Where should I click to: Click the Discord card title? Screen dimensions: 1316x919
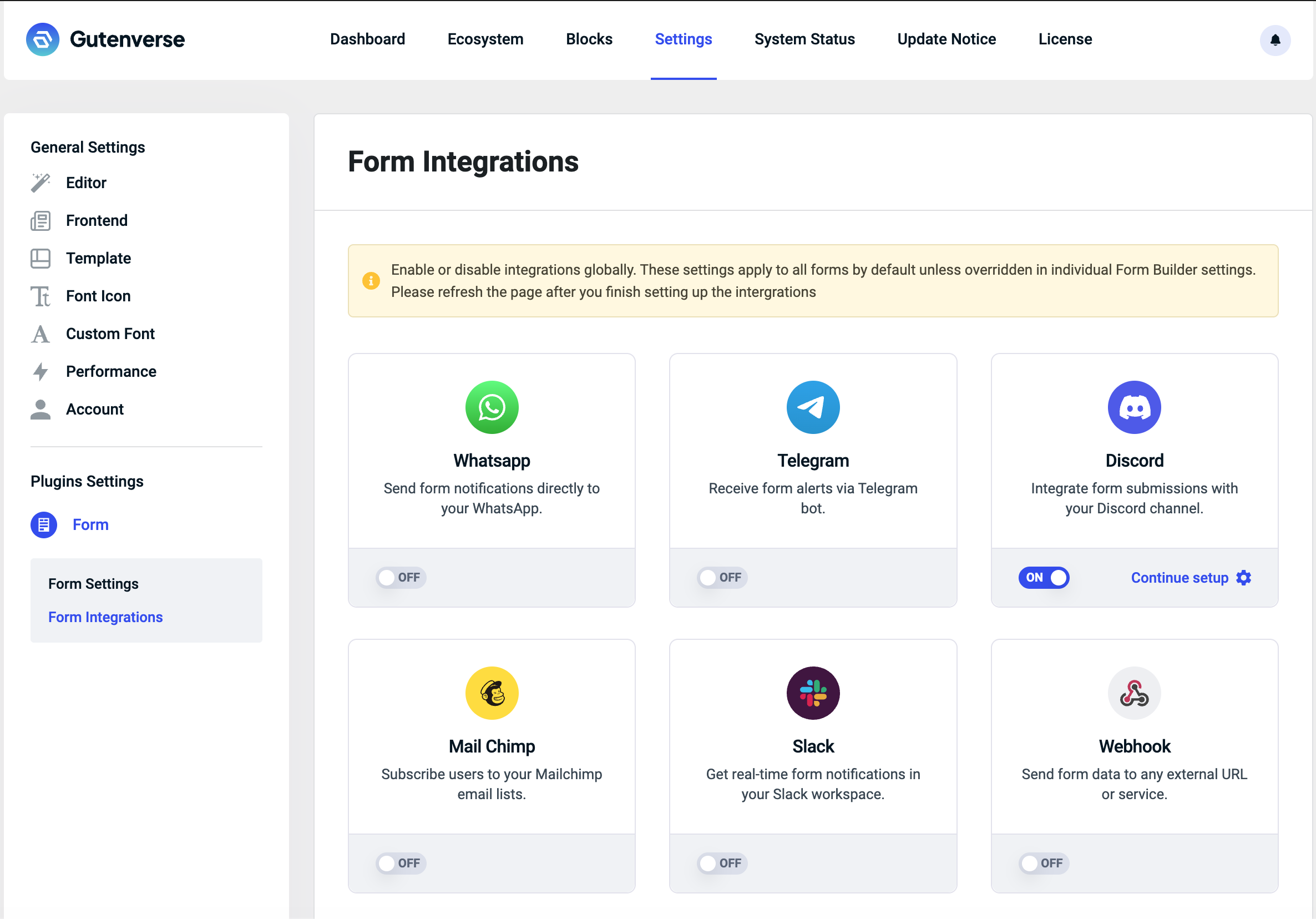[1135, 461]
